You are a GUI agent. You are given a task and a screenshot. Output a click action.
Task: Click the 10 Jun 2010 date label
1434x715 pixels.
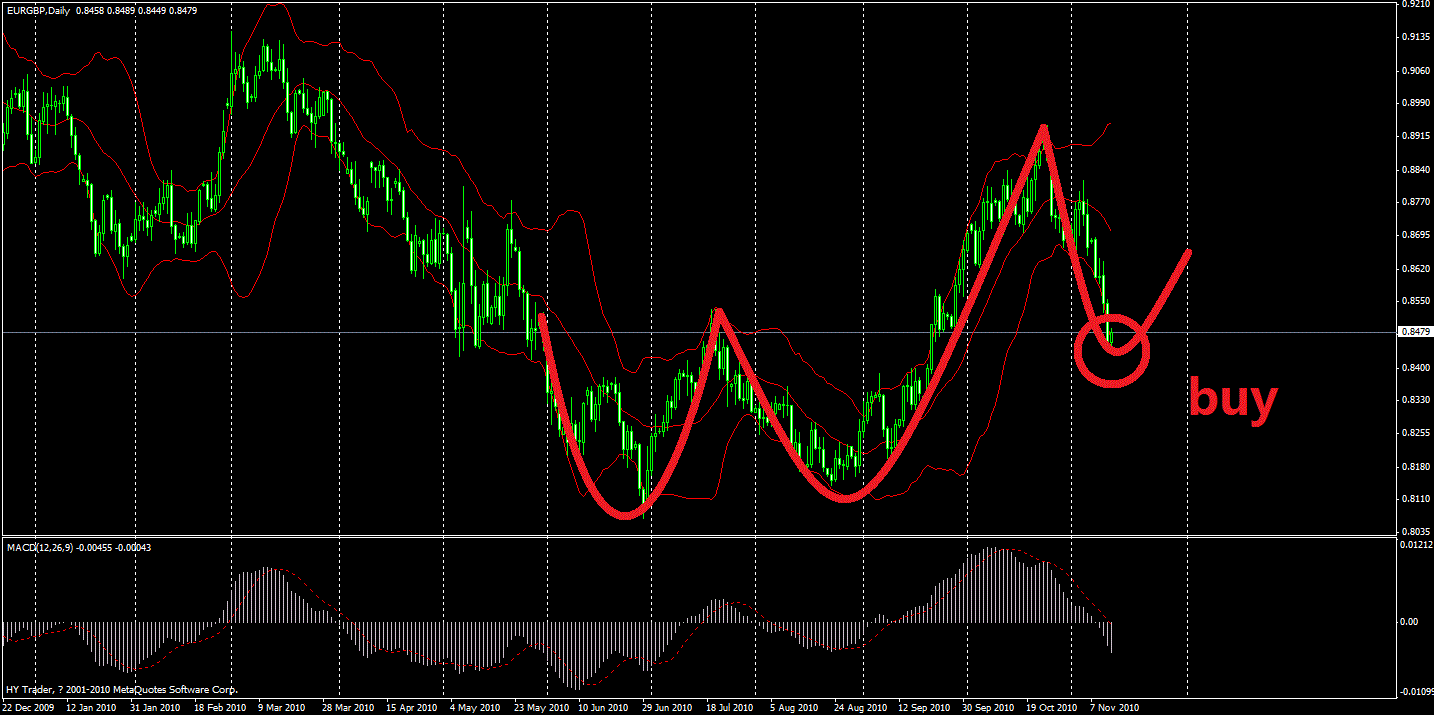point(604,707)
